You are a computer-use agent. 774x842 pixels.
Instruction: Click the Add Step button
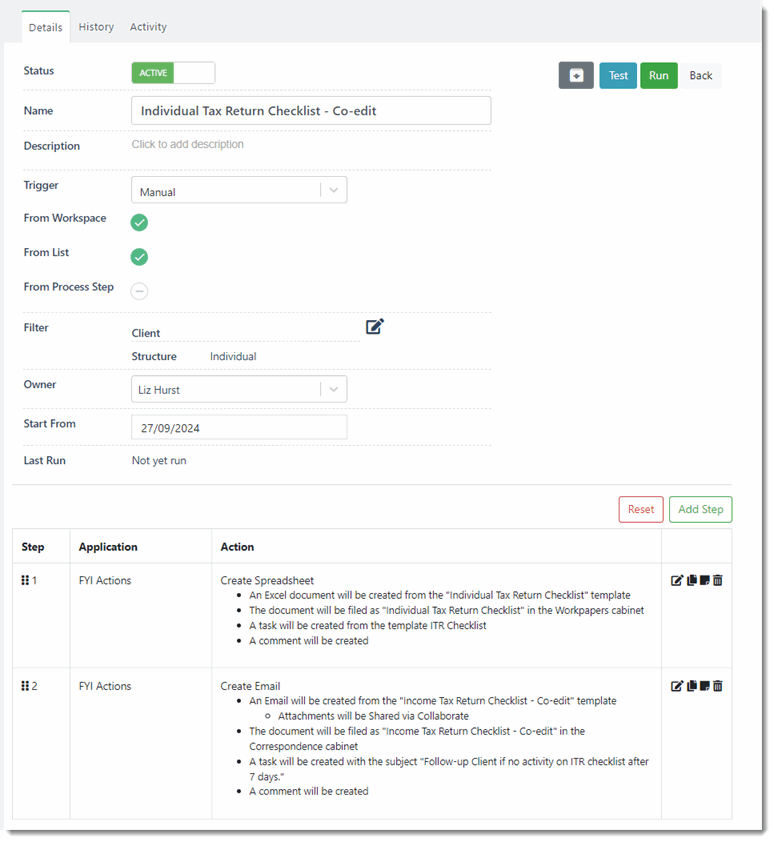point(700,509)
